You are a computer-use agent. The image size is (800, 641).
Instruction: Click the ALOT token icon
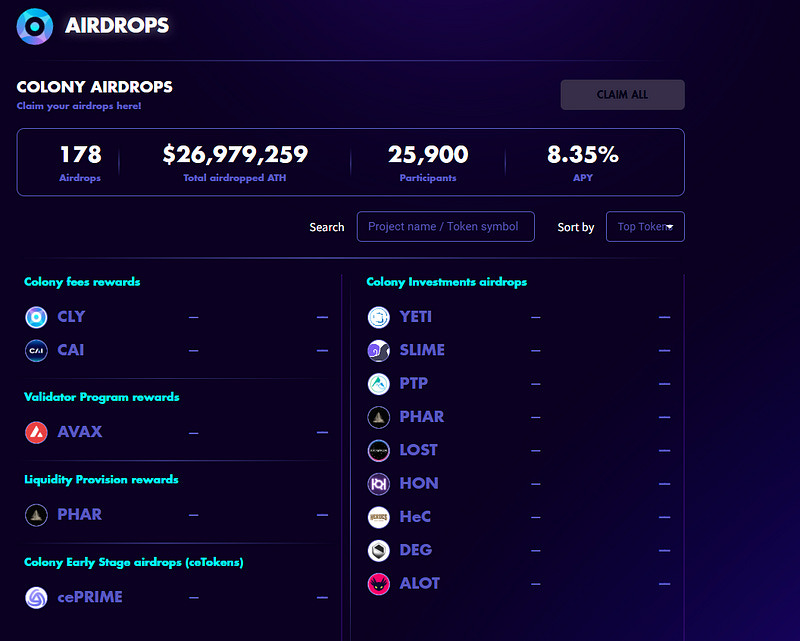pyautogui.click(x=379, y=584)
